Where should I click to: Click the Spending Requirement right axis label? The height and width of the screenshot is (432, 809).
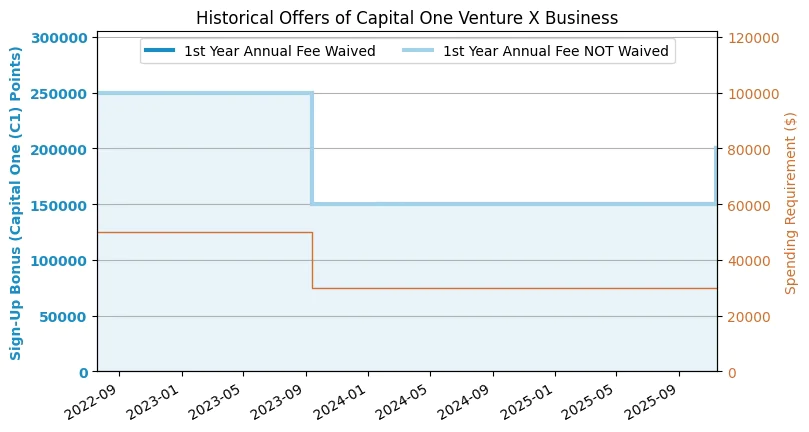791,204
